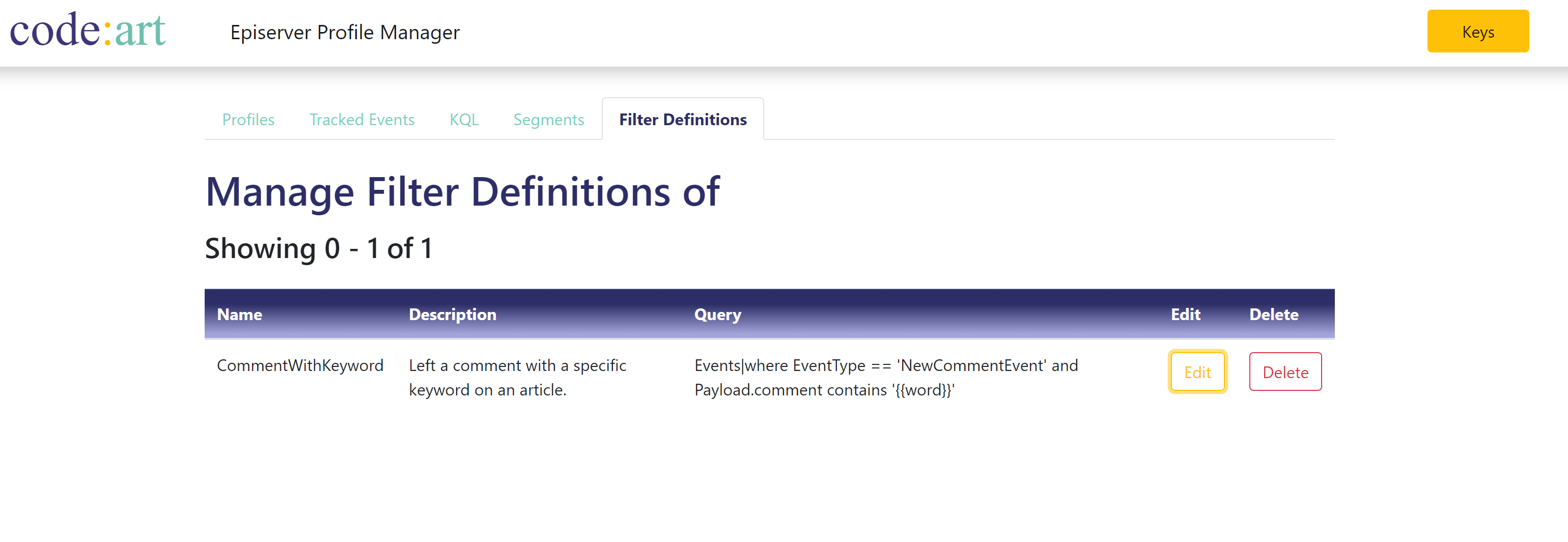Viewport: 1568px width, 542px height.
Task: Click the description text about keyword comment
Action: coord(517,377)
